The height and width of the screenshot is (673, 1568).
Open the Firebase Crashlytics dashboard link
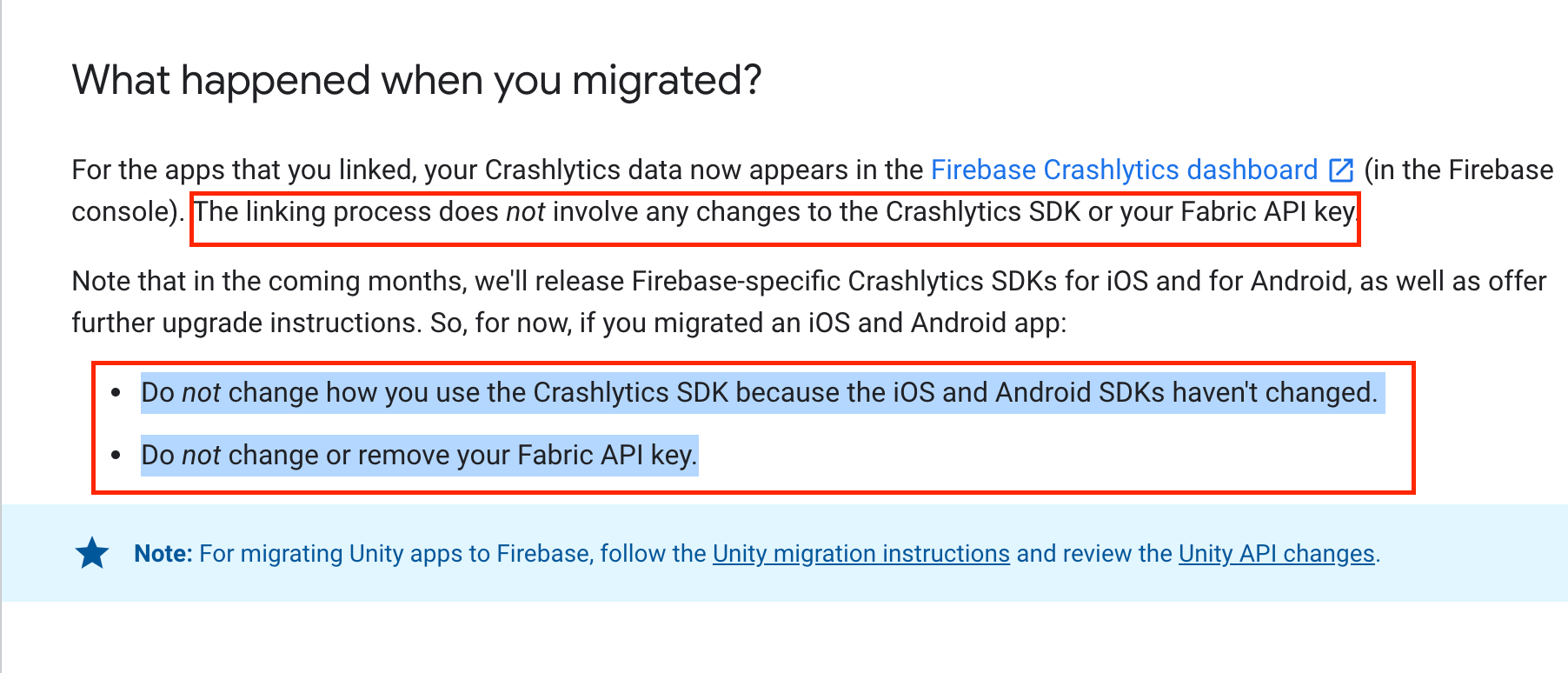click(1124, 170)
